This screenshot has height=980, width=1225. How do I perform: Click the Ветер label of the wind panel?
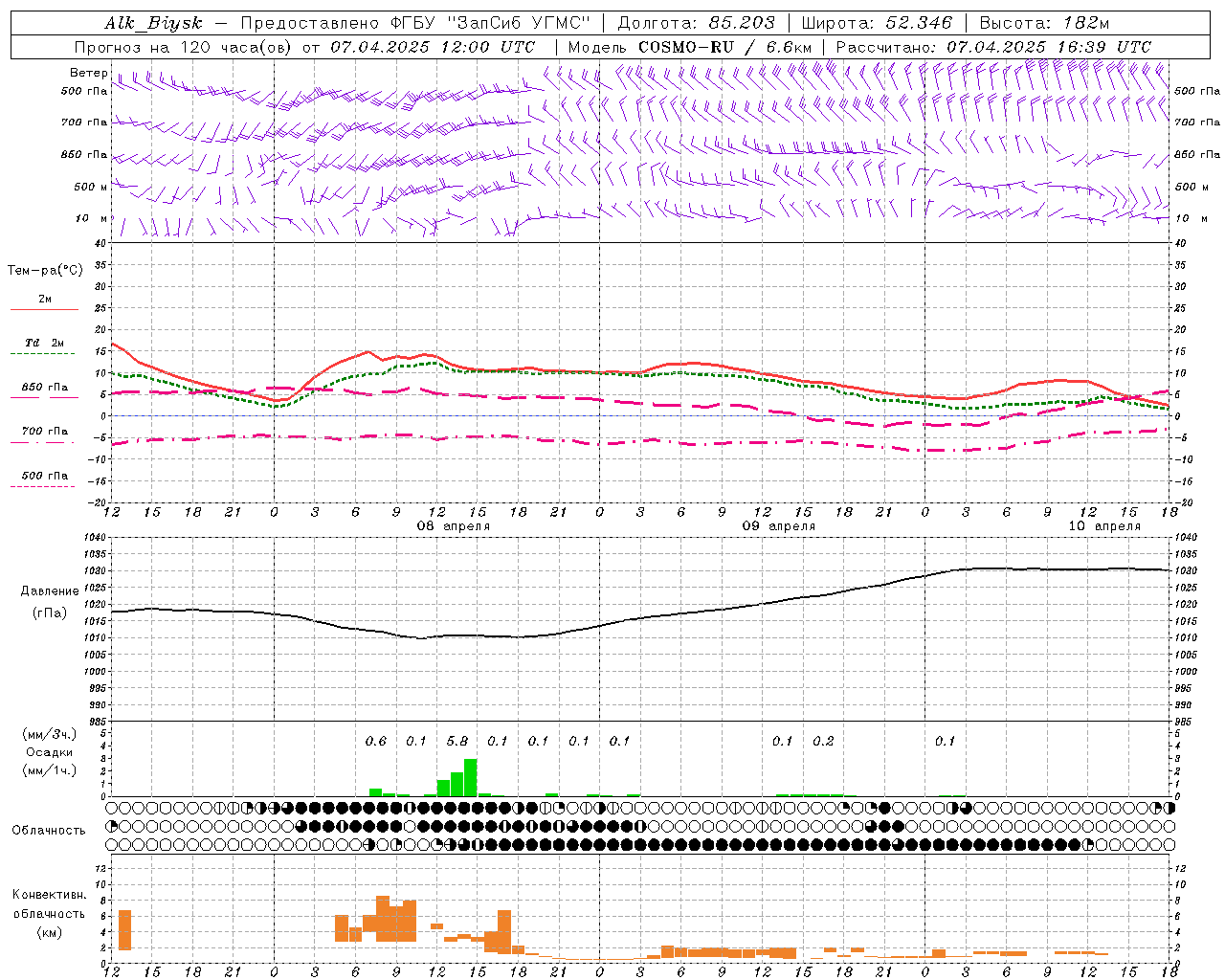(89, 73)
